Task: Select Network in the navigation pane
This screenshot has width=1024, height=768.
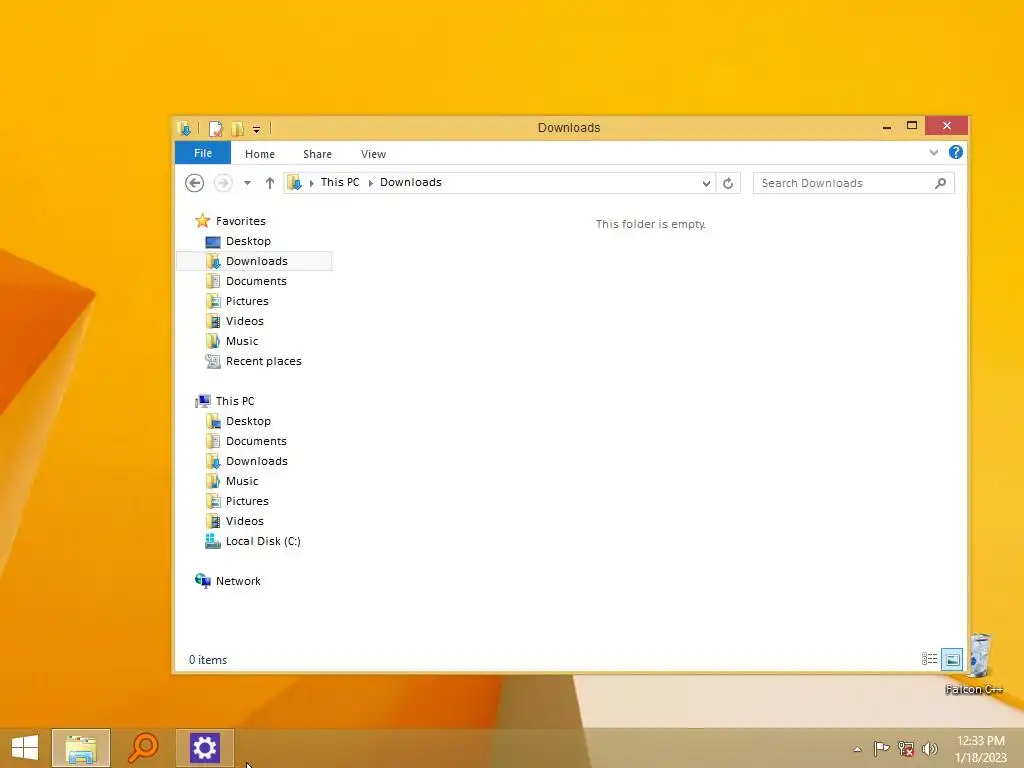Action: [x=238, y=581]
